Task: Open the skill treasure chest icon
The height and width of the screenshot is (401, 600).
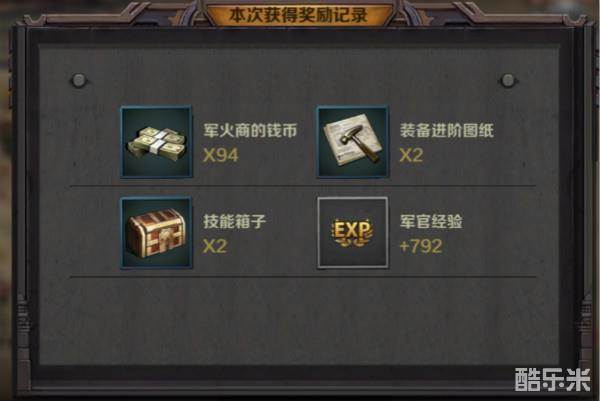Action: (x=156, y=233)
